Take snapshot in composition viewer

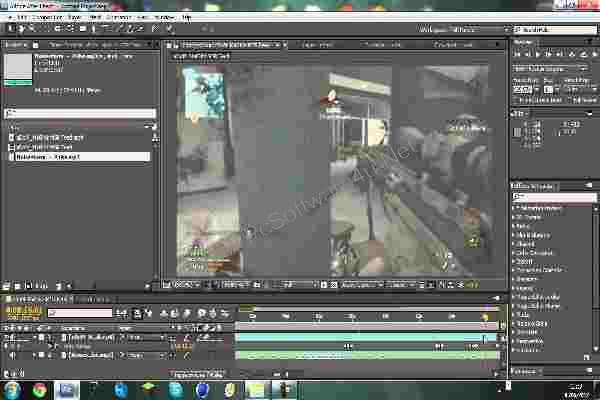point(257,285)
